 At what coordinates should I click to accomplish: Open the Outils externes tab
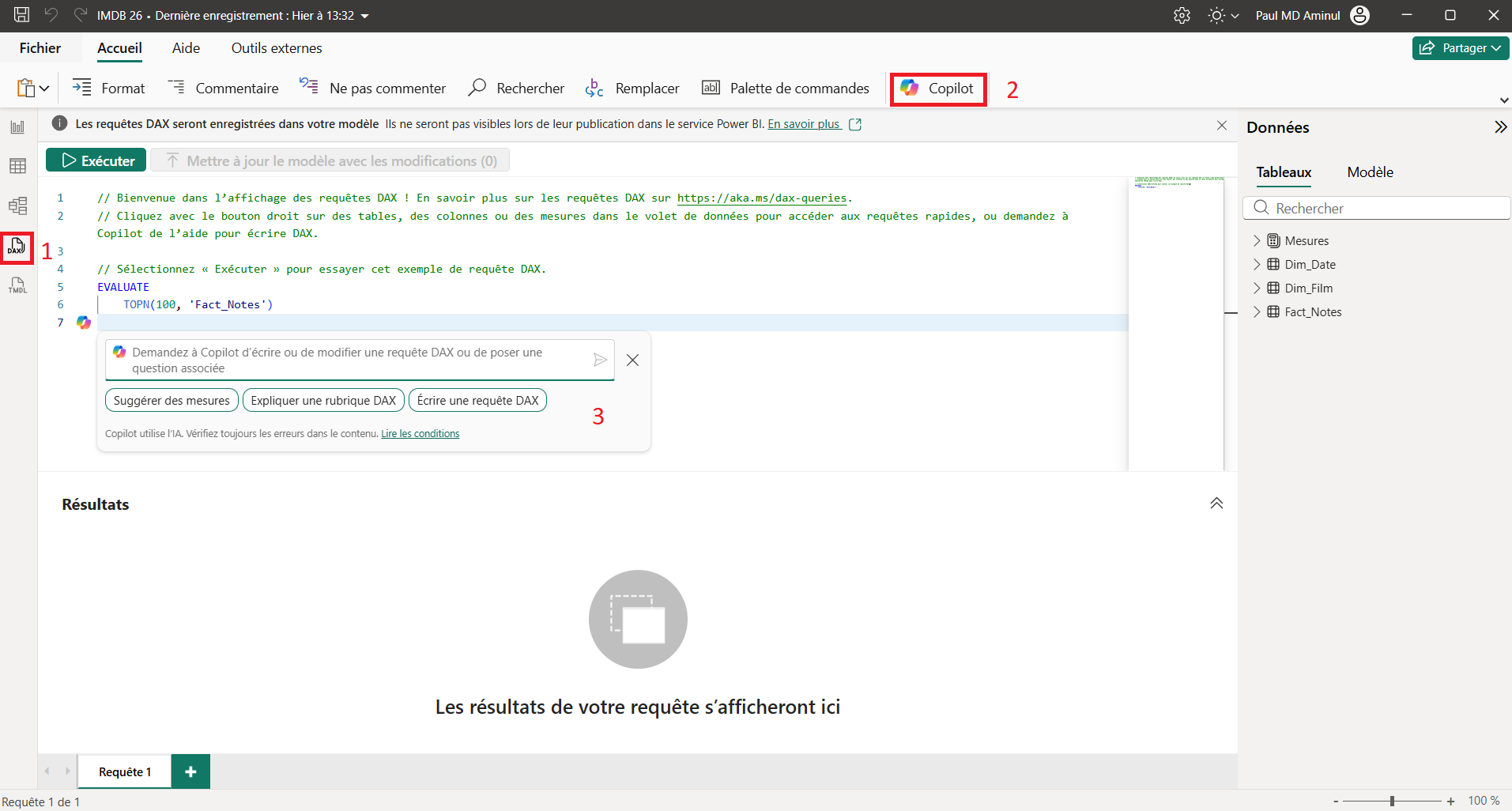point(277,48)
